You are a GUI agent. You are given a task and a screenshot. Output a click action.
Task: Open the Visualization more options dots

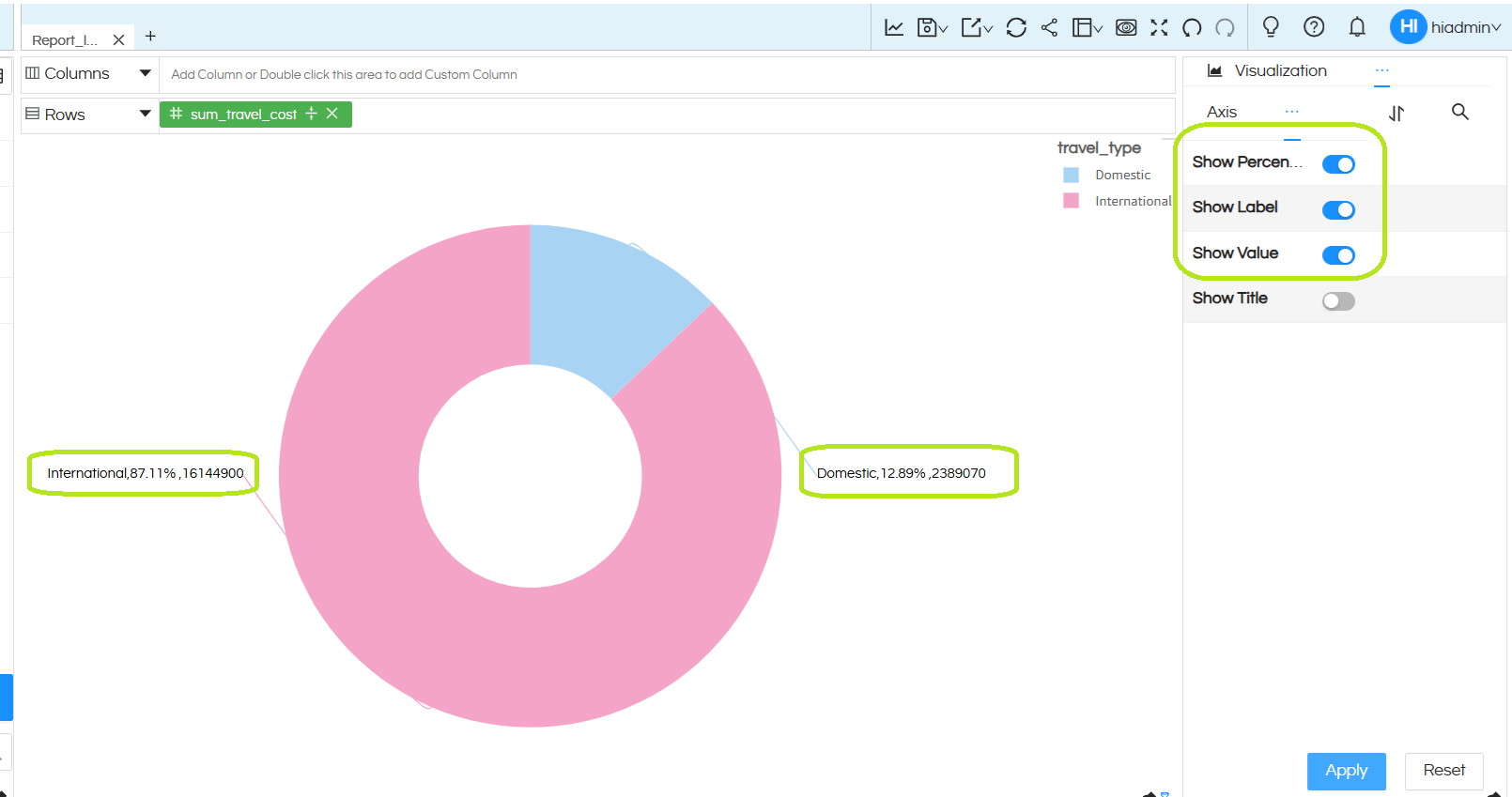pyautogui.click(x=1381, y=69)
